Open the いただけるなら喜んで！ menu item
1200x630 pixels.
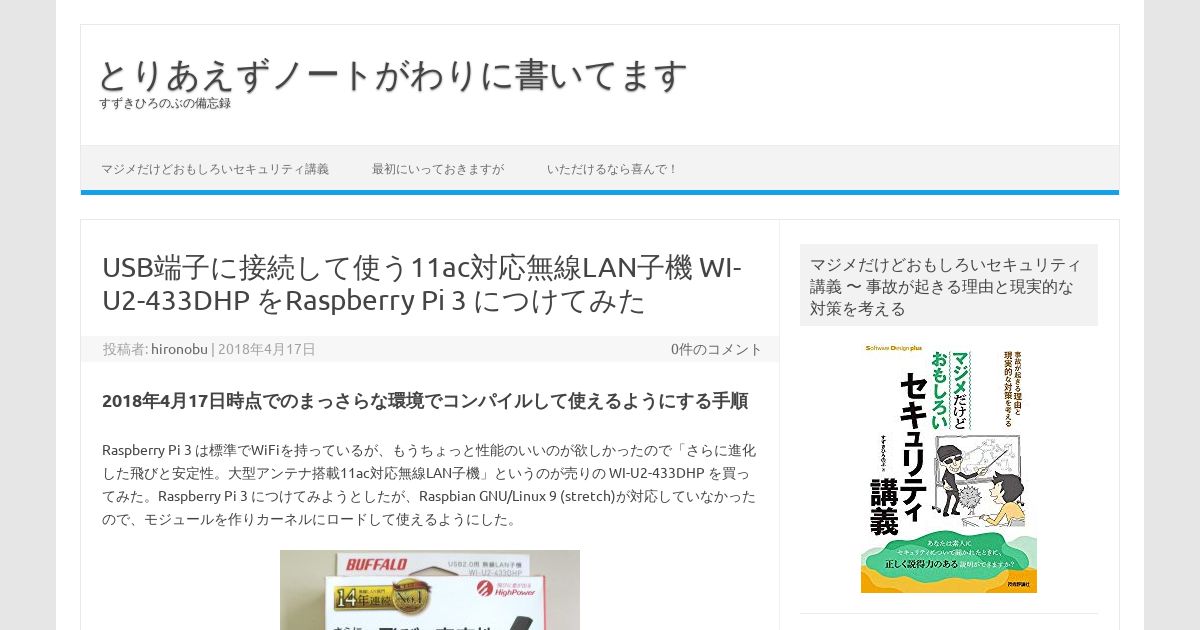click(x=613, y=169)
